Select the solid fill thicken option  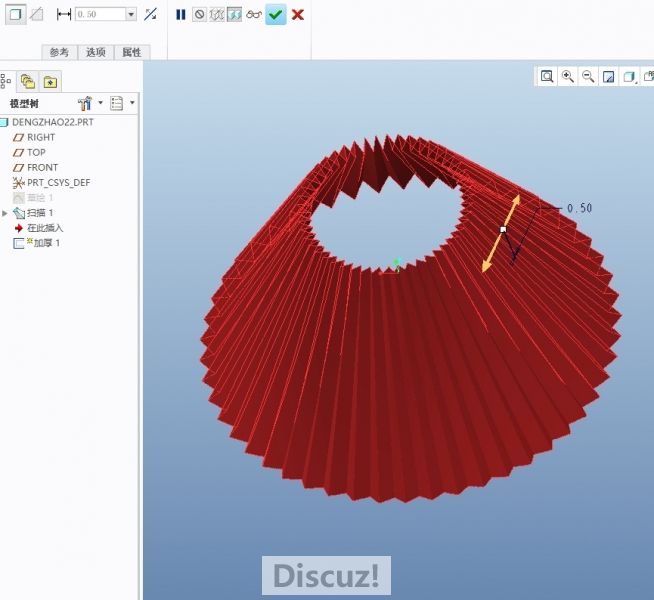pos(14,14)
